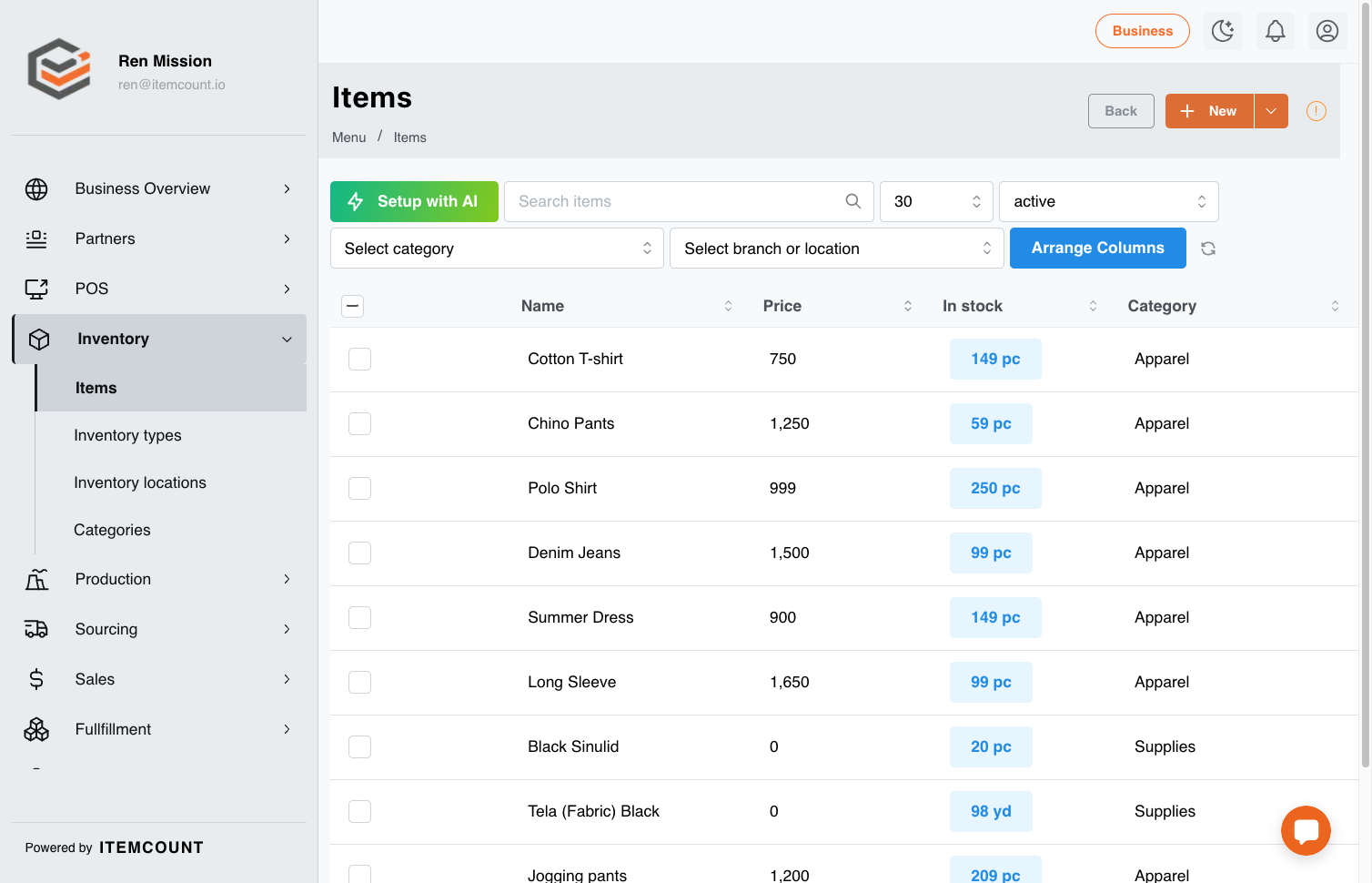Screen dimensions: 1372x883
Task: Focus the Search items input field
Action: [689, 201]
